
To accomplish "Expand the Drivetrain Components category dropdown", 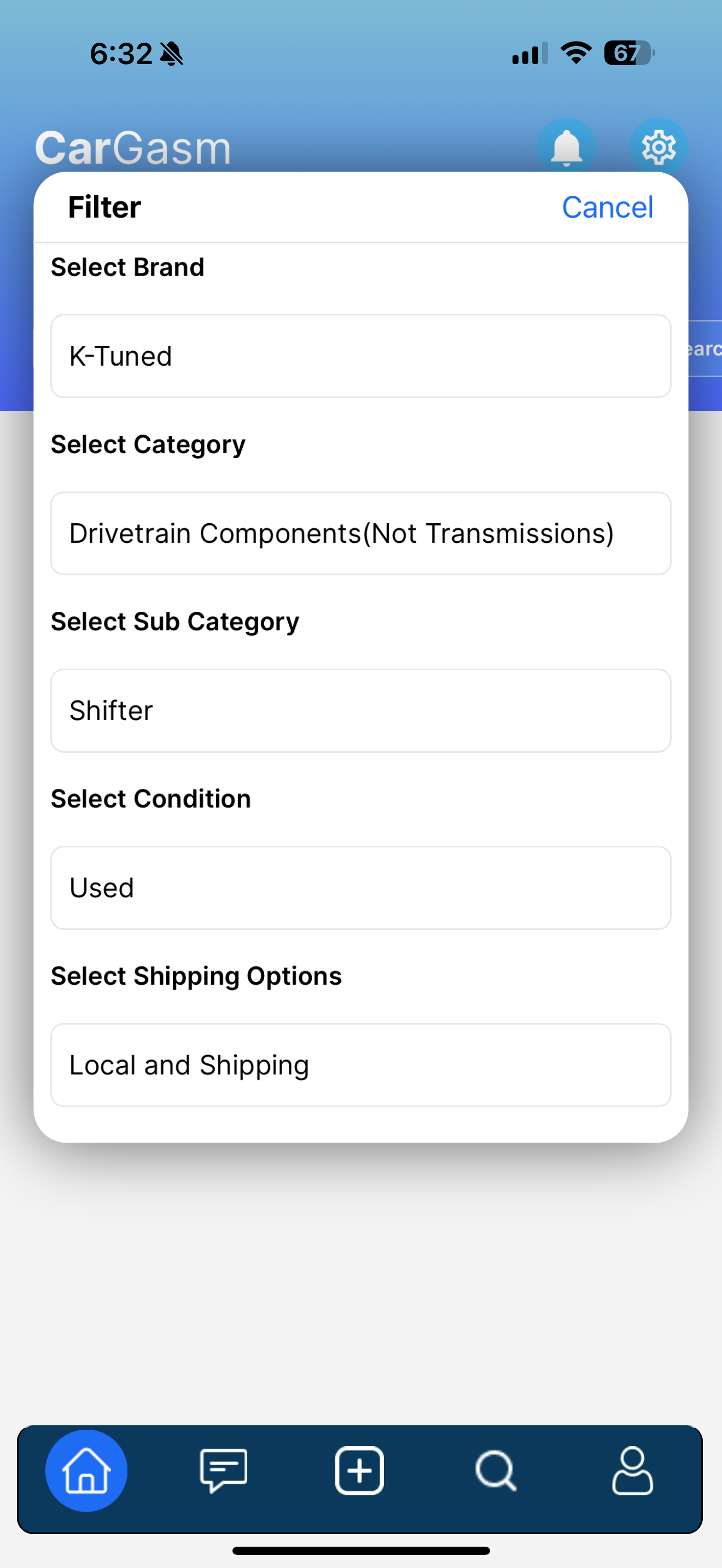I will click(361, 533).
